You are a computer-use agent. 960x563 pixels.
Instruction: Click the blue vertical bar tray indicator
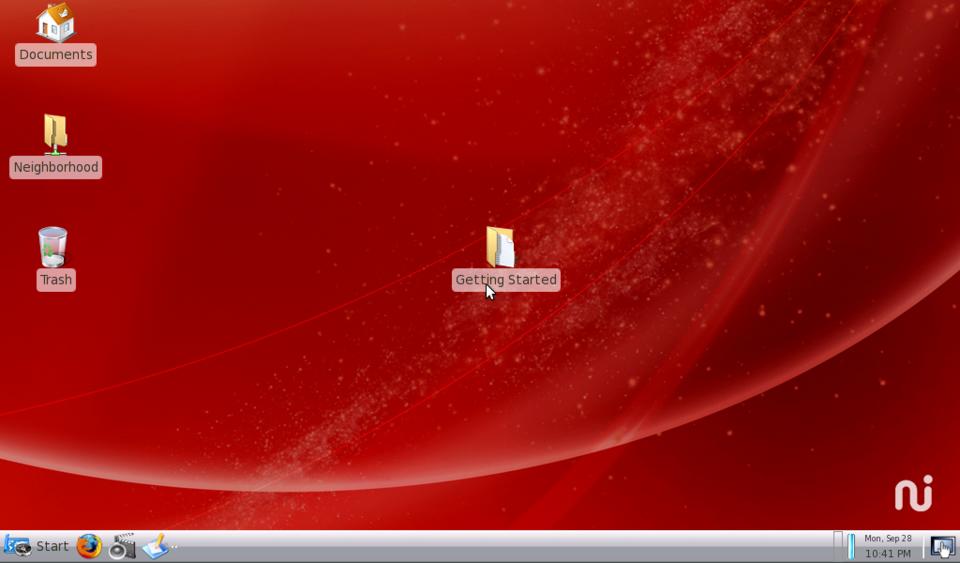(851, 546)
